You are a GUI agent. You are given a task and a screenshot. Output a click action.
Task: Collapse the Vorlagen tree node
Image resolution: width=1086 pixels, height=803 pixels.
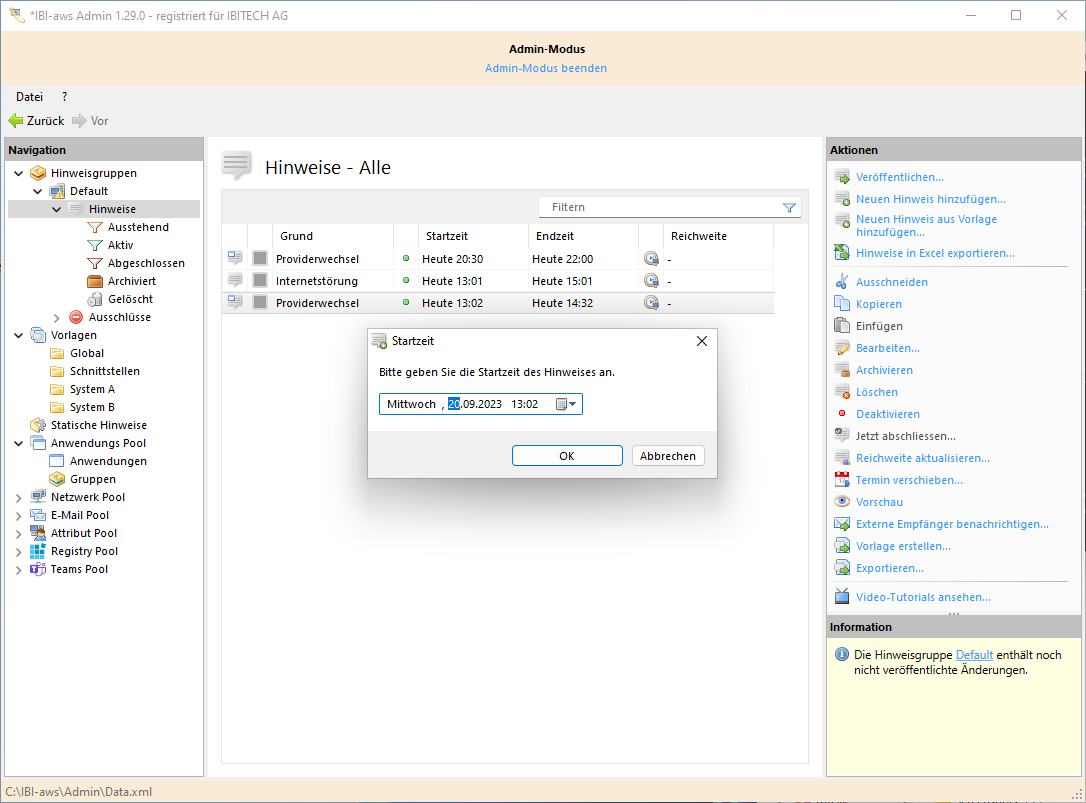pyautogui.click(x=19, y=335)
